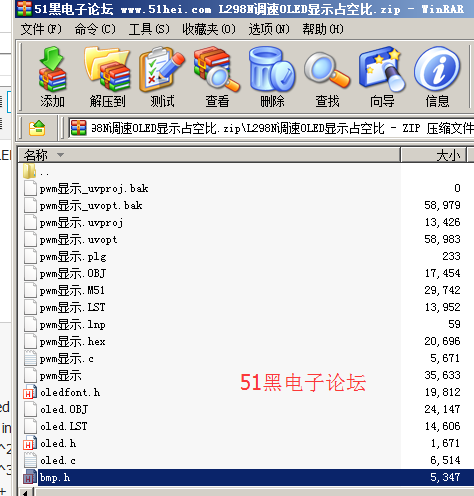Open the 向导 (Wizard) toolbar icon
The image size is (474, 496).
[382, 69]
